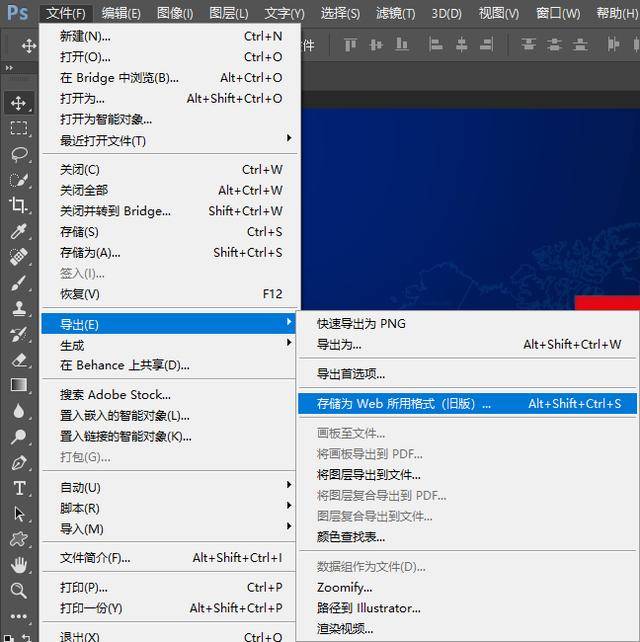This screenshot has height=642, width=640.
Task: Select the Zoom tool
Action: (x=19, y=591)
